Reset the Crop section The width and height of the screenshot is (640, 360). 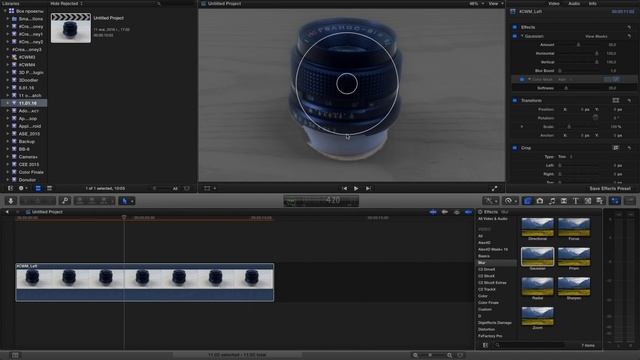point(629,148)
